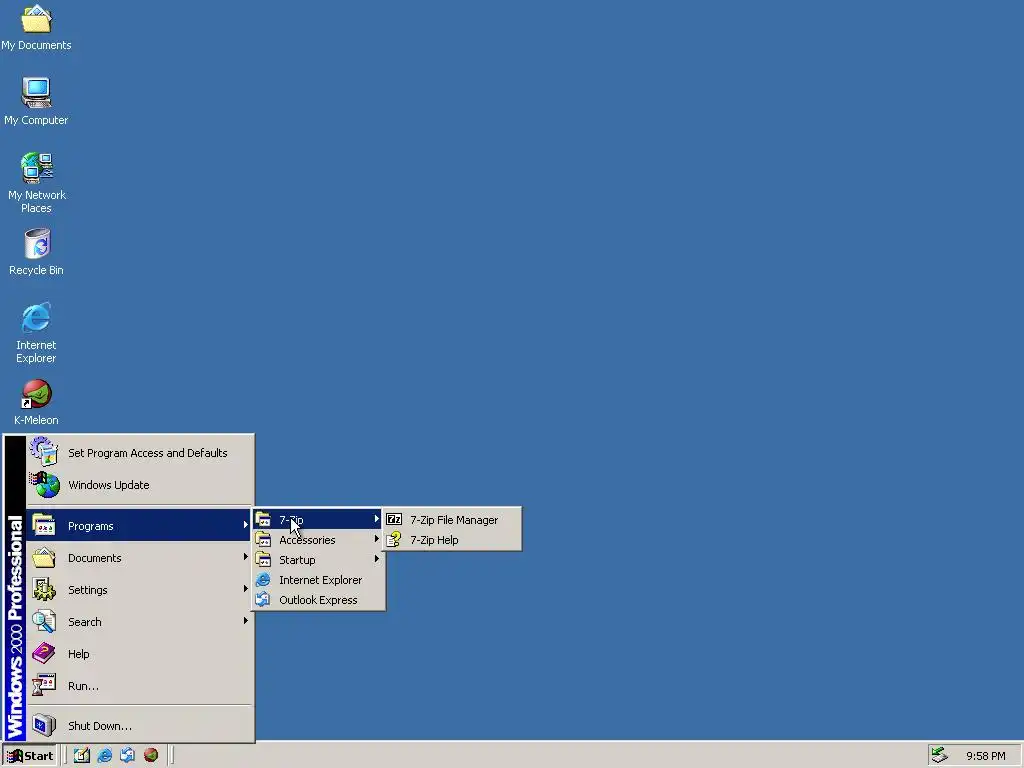
Task: Click the Search magnifier icon
Action: [44, 621]
